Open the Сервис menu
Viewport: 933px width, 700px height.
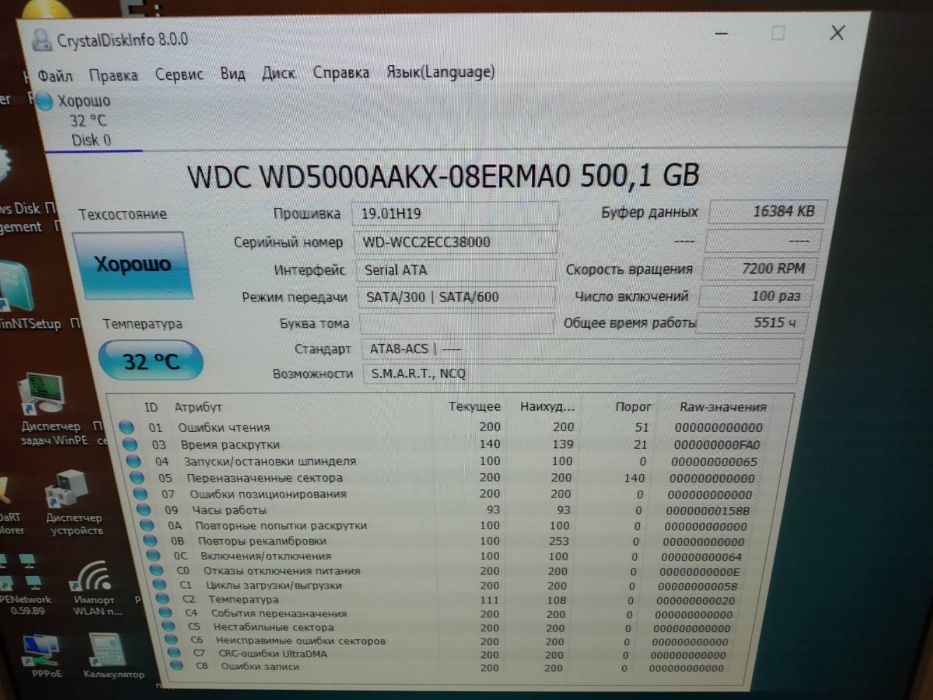[x=179, y=74]
